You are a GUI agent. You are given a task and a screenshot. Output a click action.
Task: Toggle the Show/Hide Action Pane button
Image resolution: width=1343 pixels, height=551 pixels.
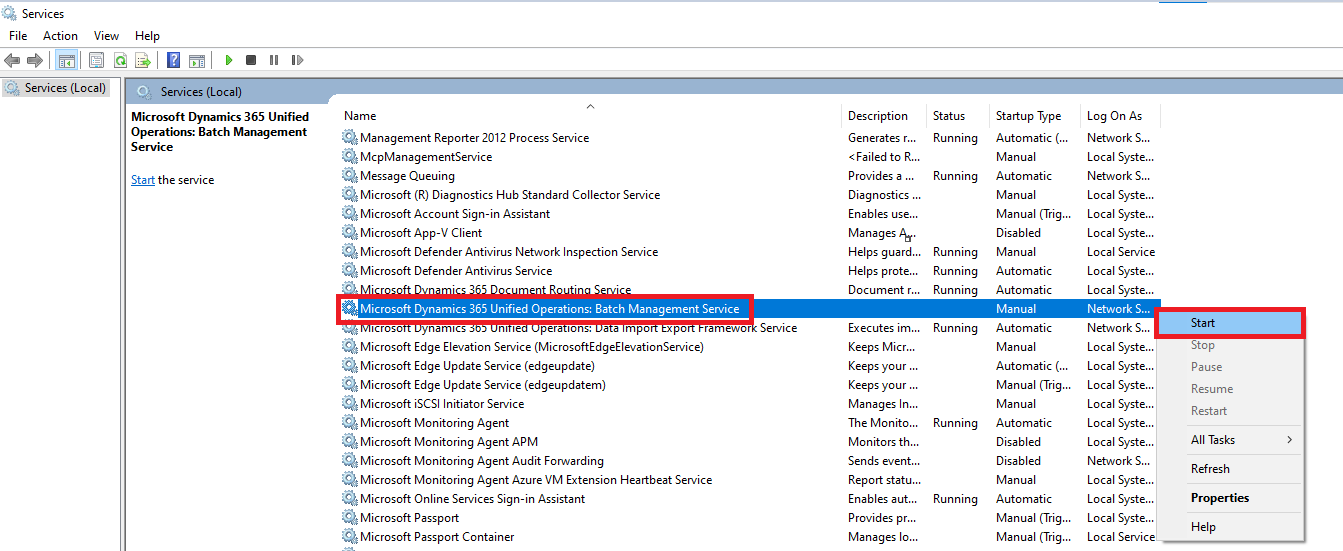pyautogui.click(x=197, y=61)
